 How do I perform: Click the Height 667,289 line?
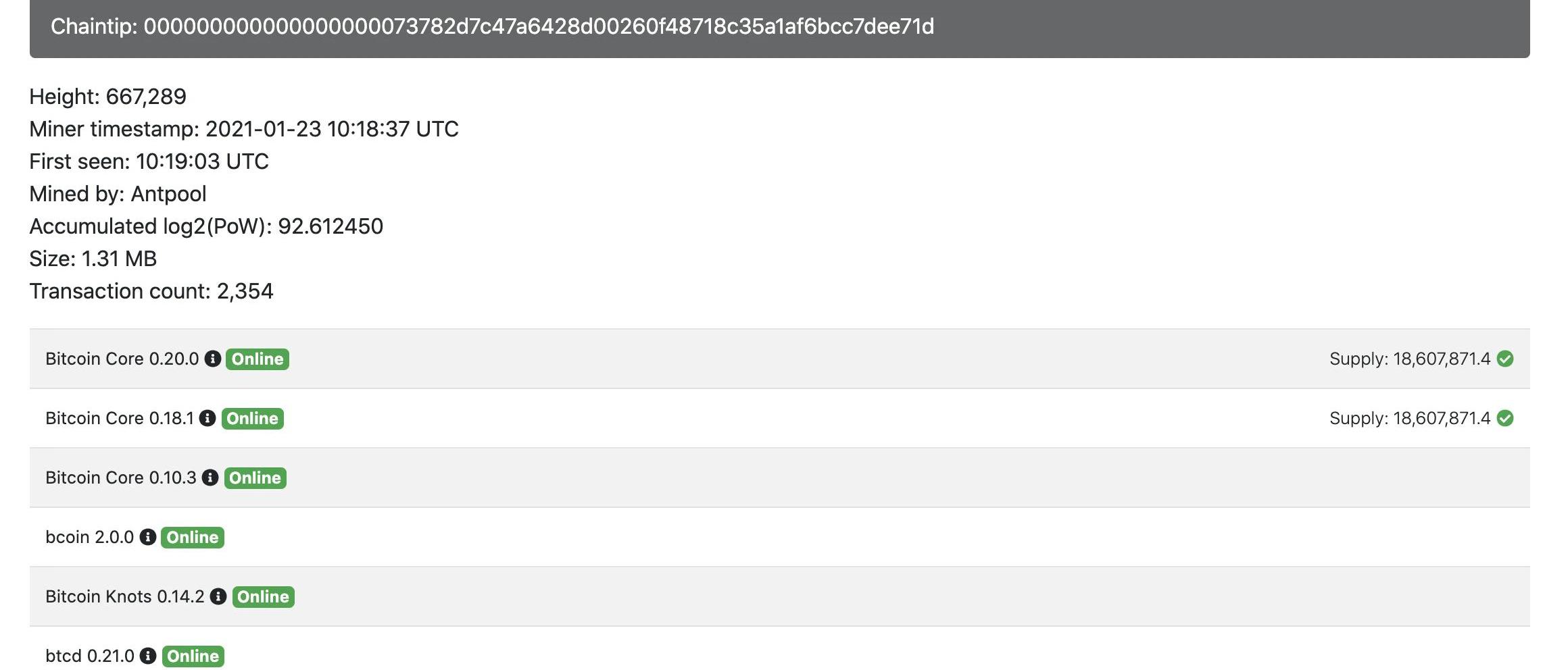point(107,97)
